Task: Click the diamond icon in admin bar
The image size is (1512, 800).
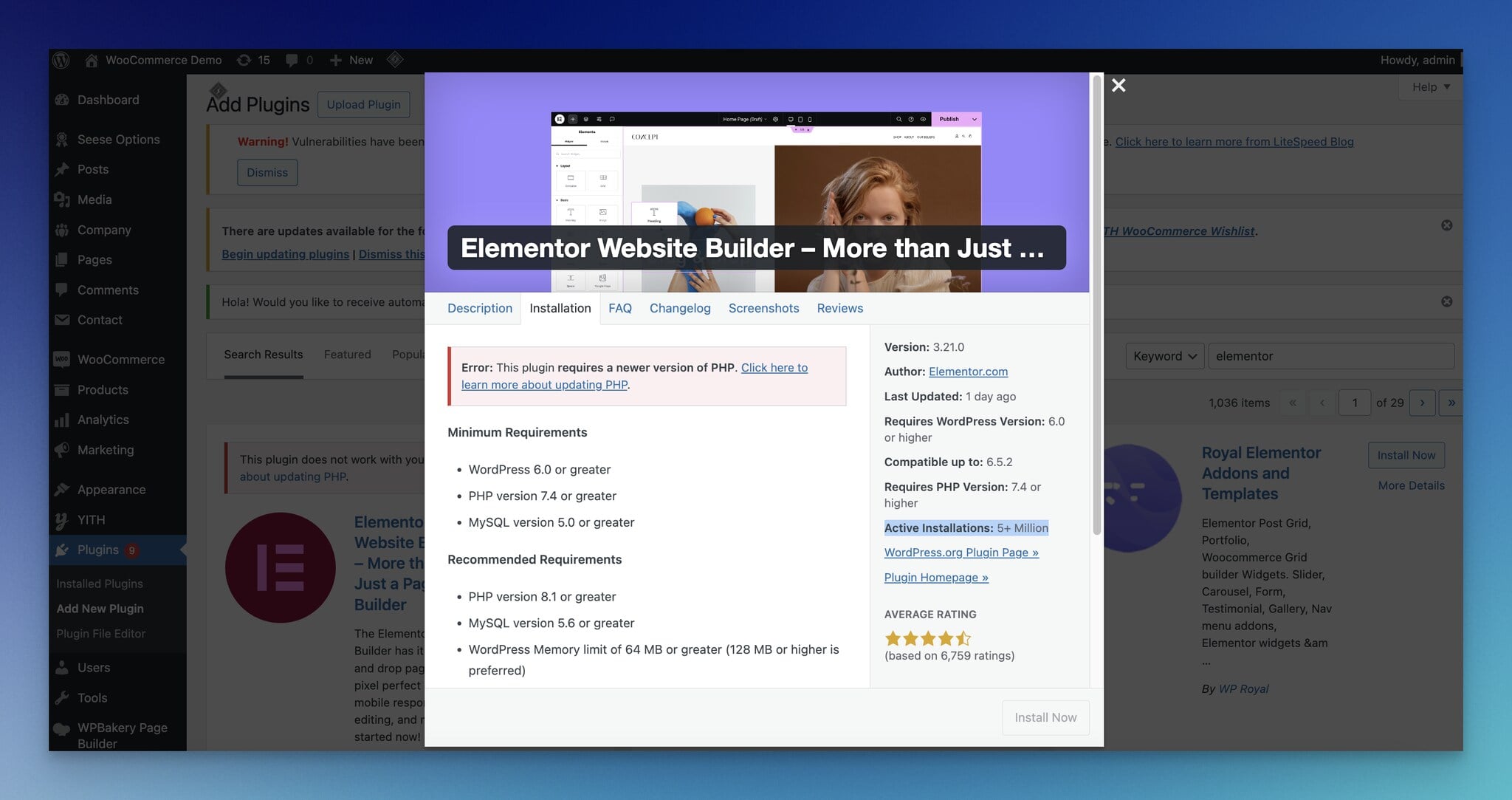Action: tap(395, 59)
